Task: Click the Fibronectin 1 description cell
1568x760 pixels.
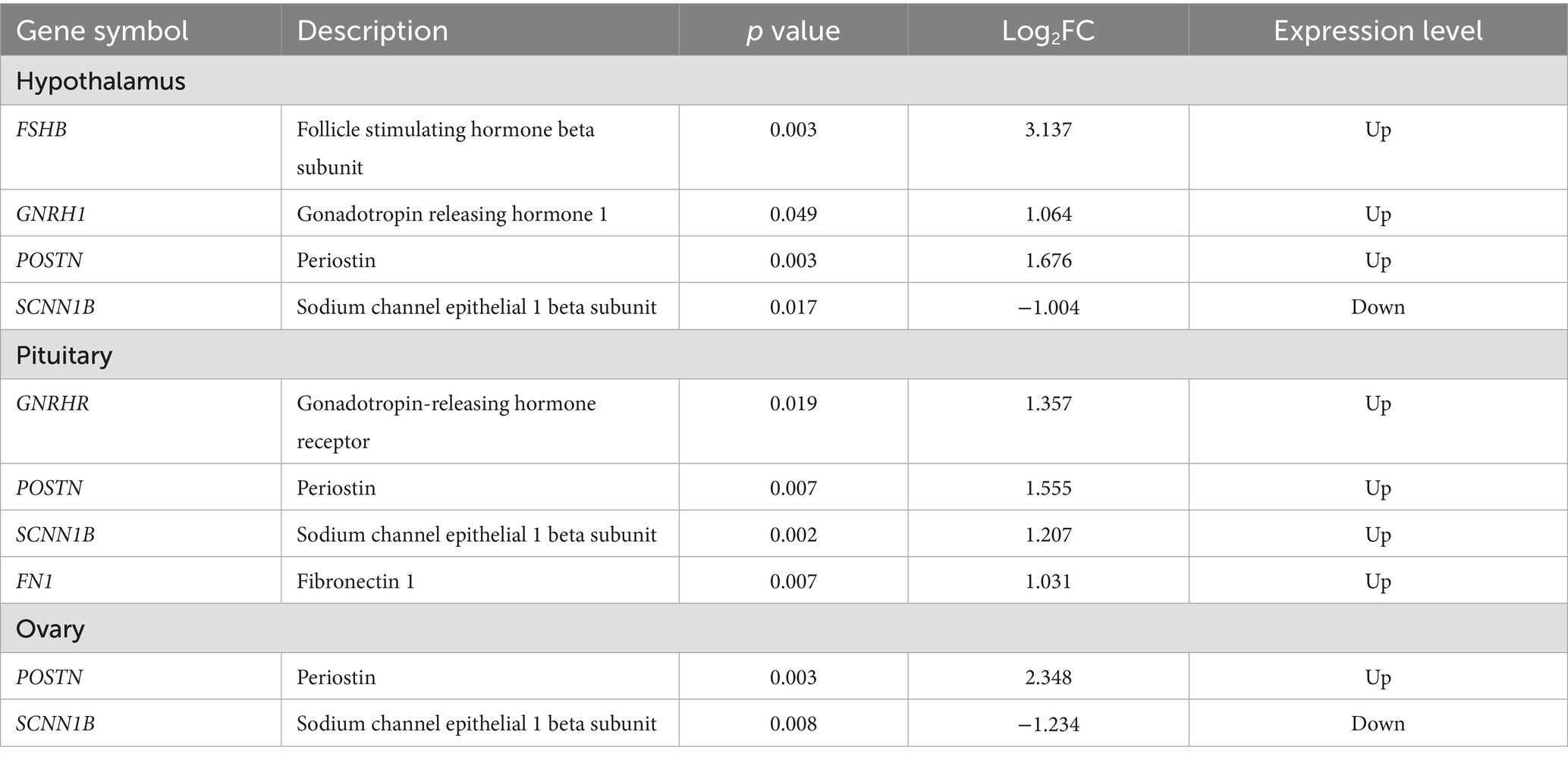Action: (356, 582)
